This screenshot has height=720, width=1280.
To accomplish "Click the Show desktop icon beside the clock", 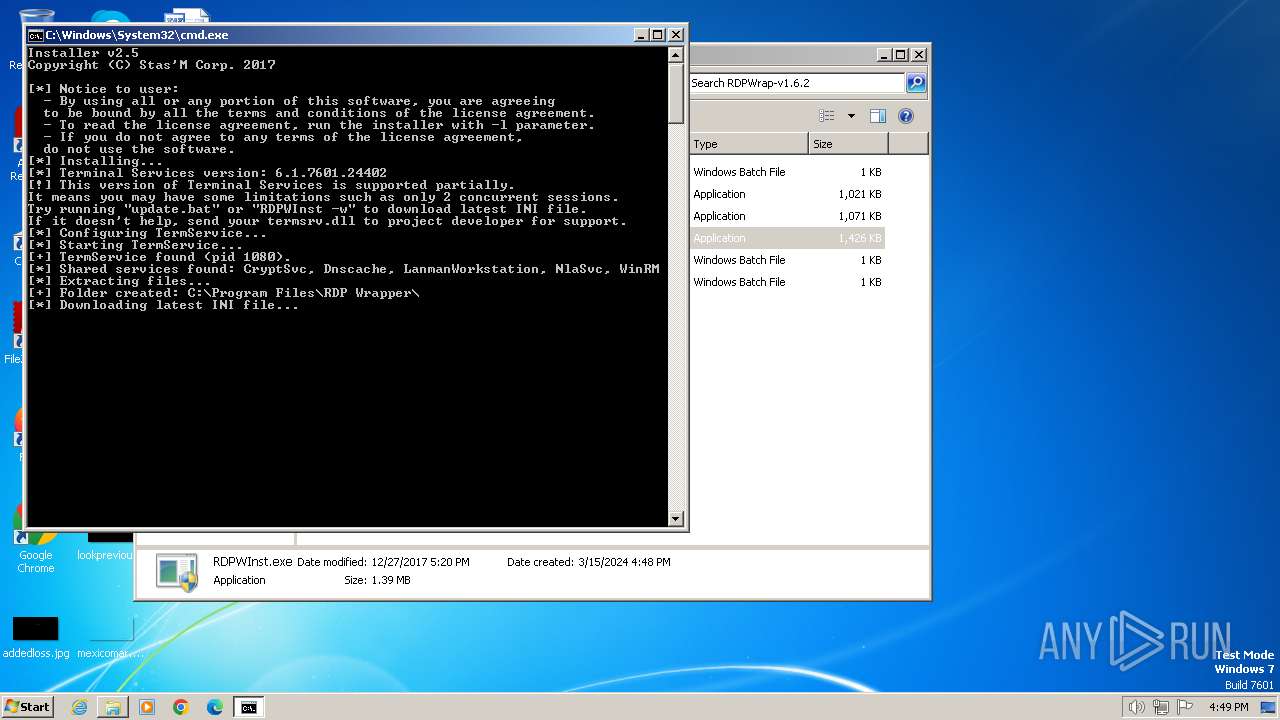I will point(1267,707).
